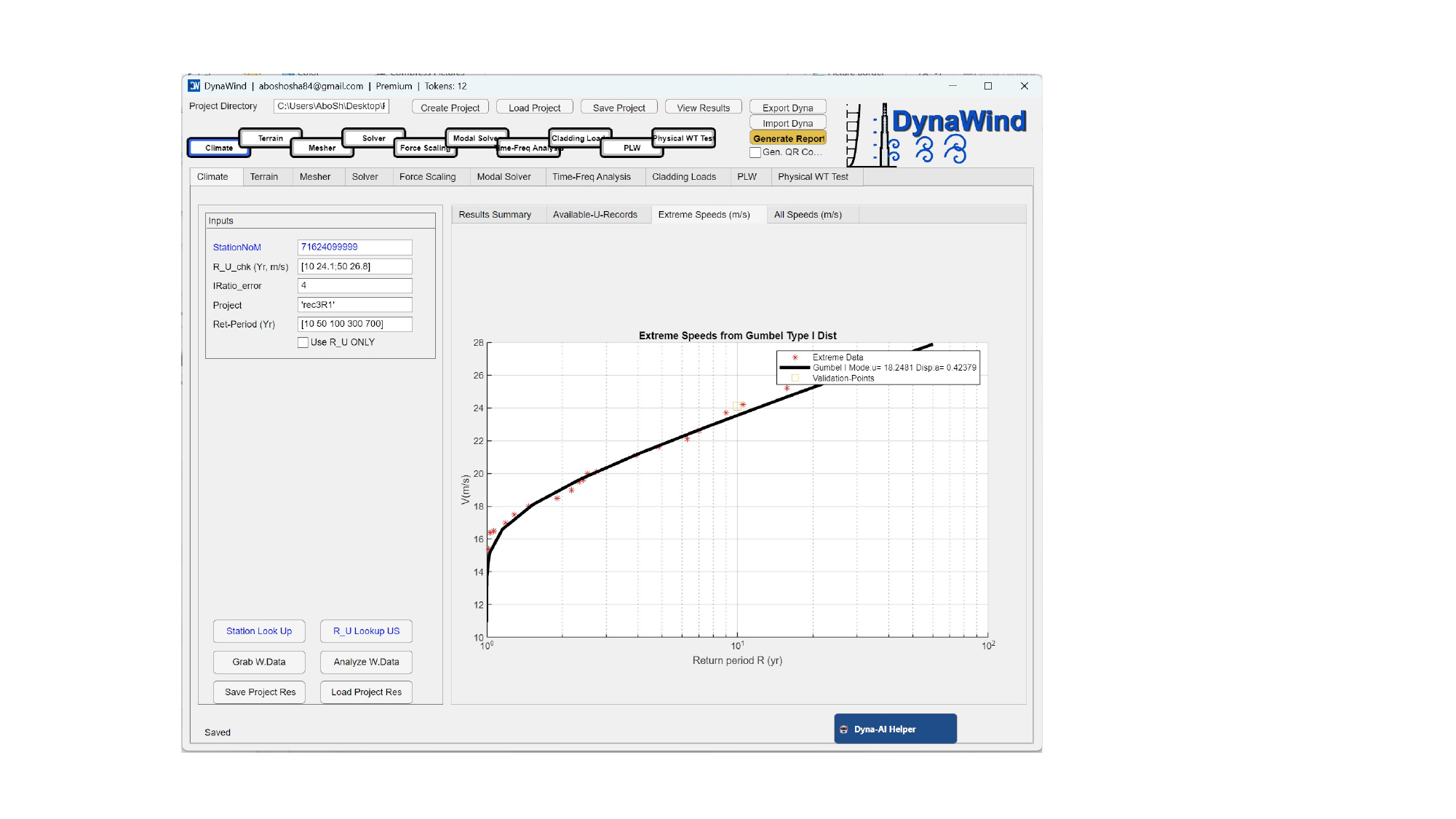Click the Save Project button
Image resolution: width=1456 pixels, height=819 pixels.
[x=618, y=108]
